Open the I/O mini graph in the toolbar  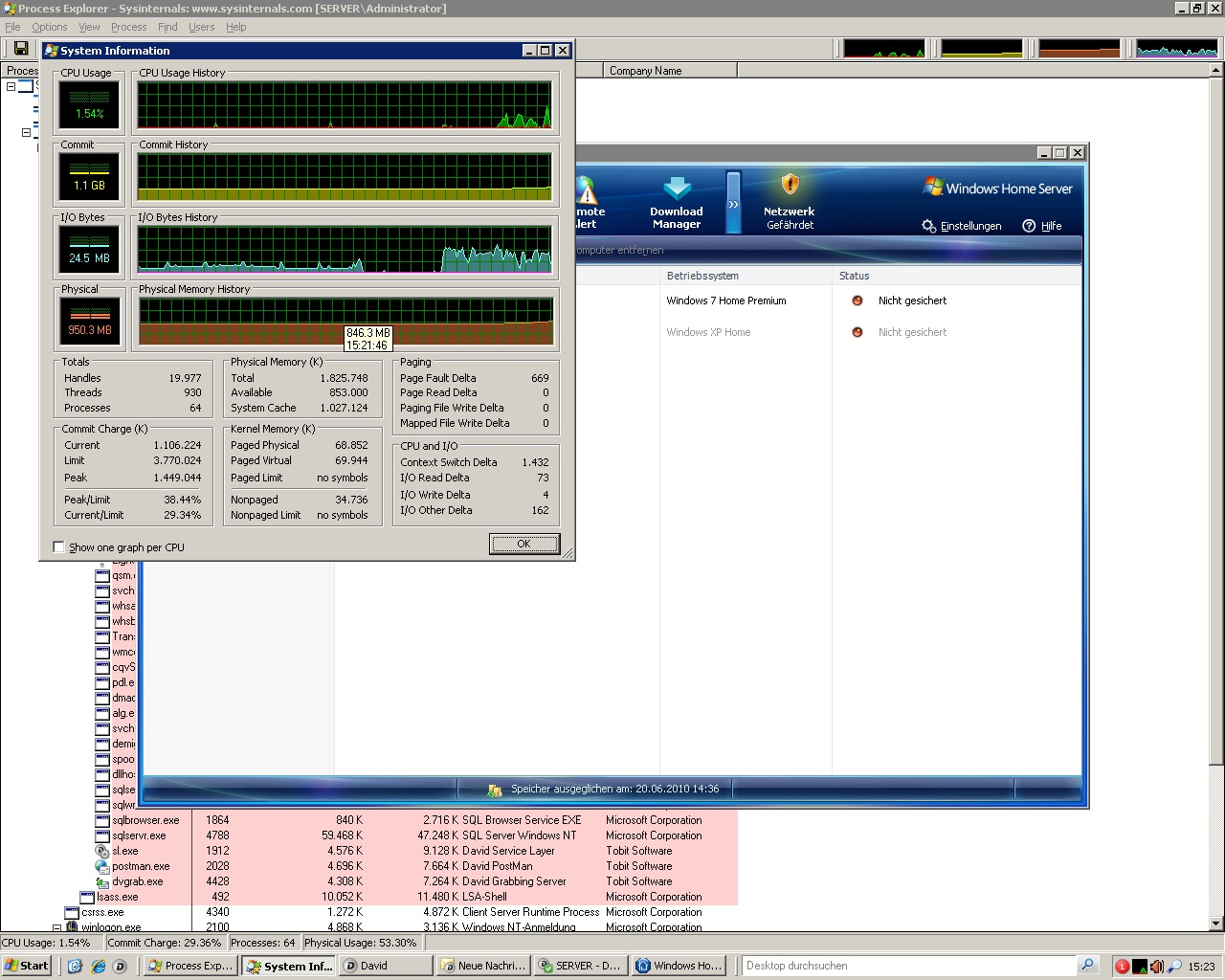(x=1177, y=48)
